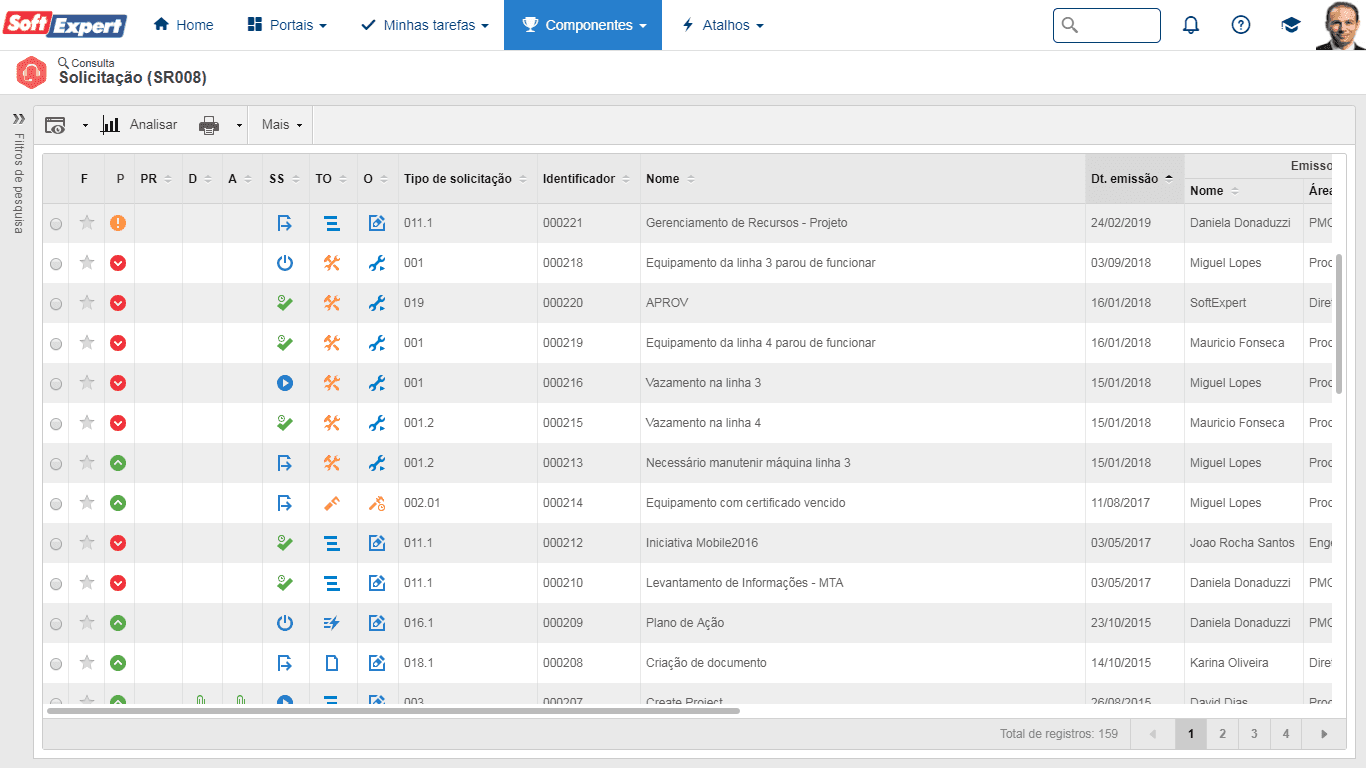The height and width of the screenshot is (768, 1366).
Task: Go to results page 3
Action: [1254, 734]
